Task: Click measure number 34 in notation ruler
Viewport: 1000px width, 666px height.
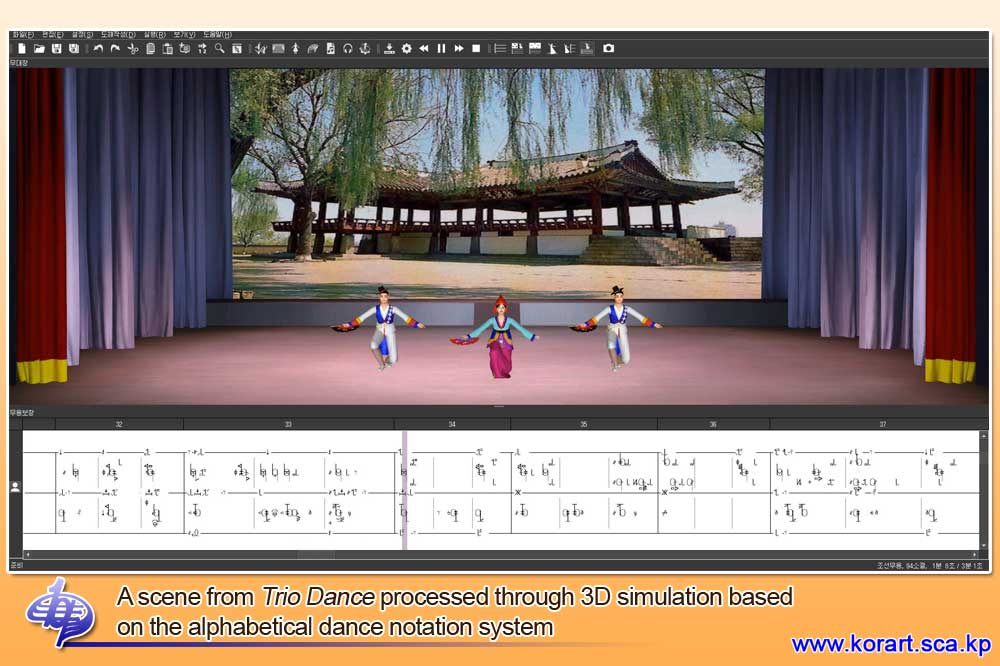Action: coord(452,424)
